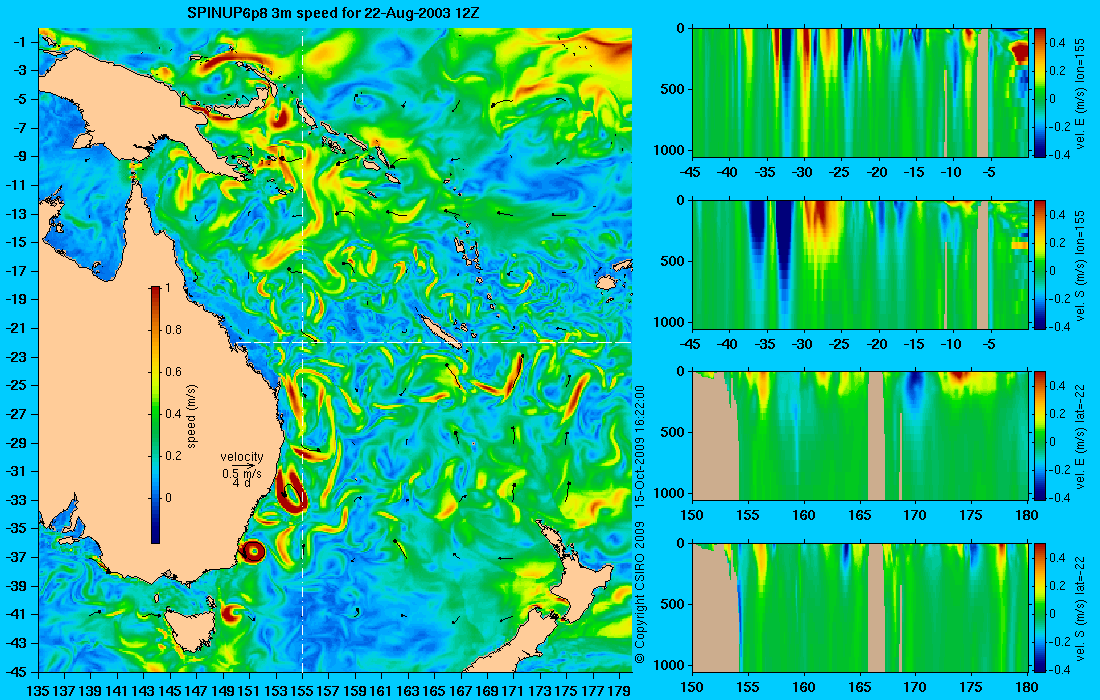Click the "-21" latitude label on the main map axis
The image size is (1100, 700).
(x=15, y=328)
